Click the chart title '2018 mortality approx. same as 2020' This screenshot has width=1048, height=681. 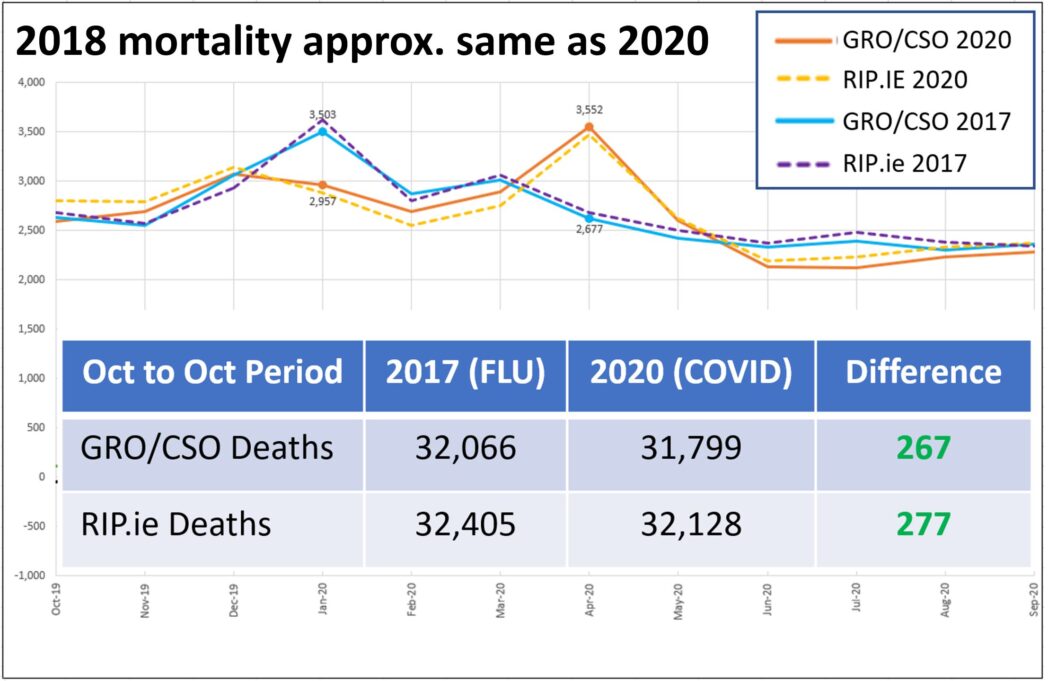[x=364, y=44]
